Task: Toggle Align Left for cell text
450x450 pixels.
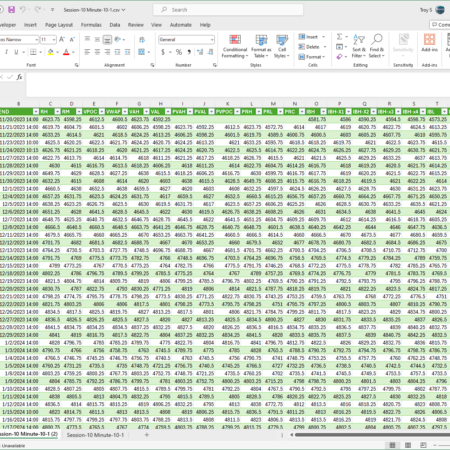Action: (87, 52)
